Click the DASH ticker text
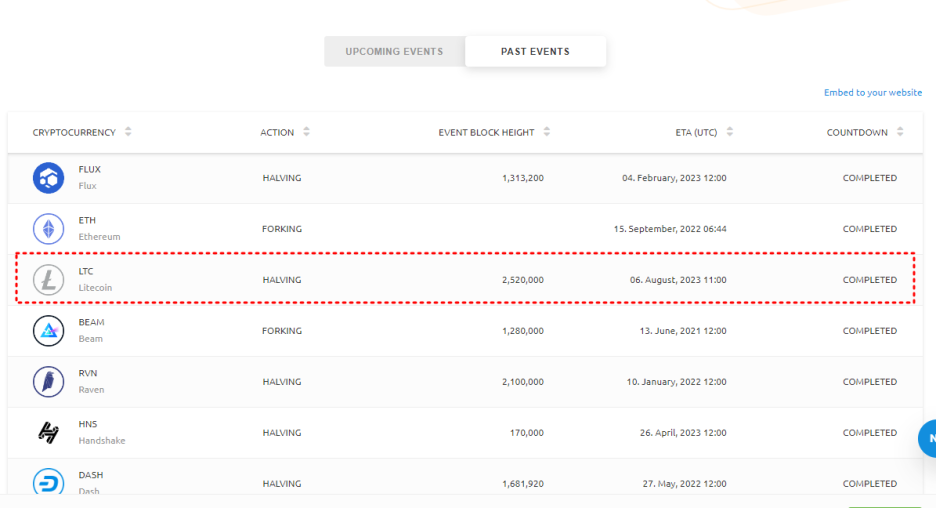 [91, 475]
